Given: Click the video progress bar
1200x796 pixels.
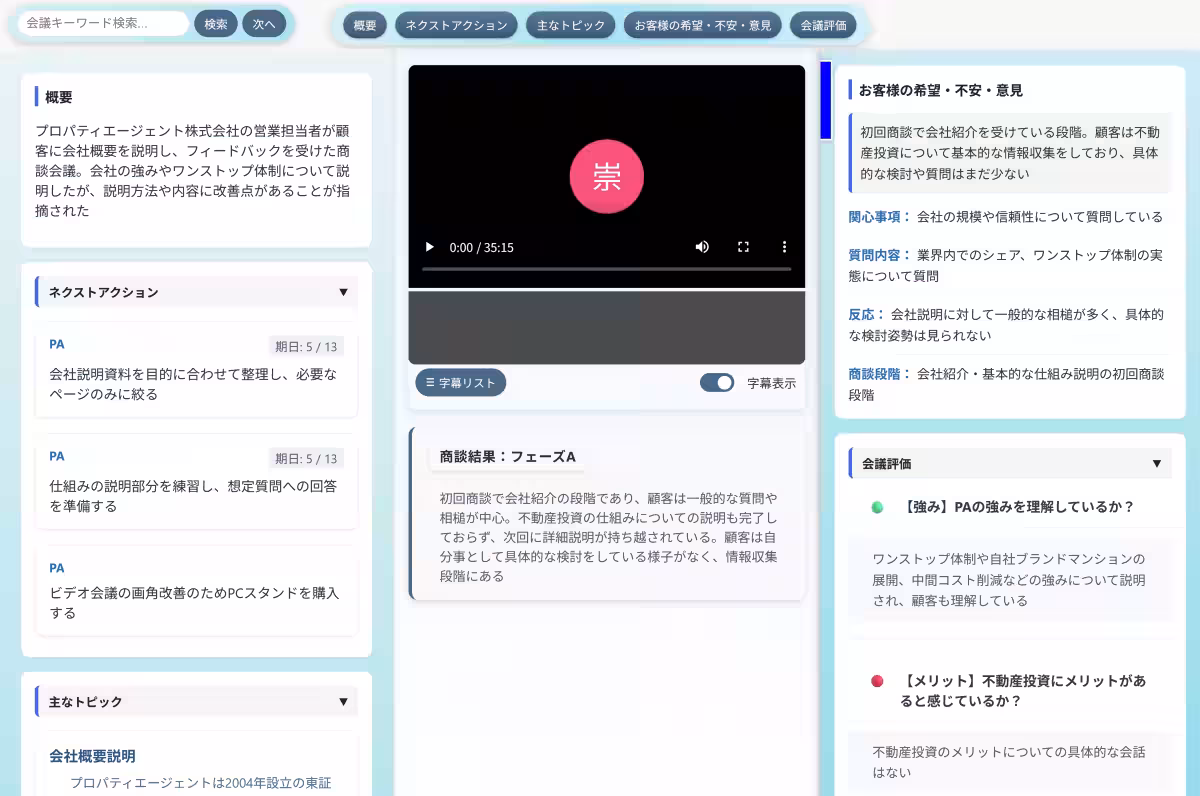Looking at the screenshot, I should [606, 268].
